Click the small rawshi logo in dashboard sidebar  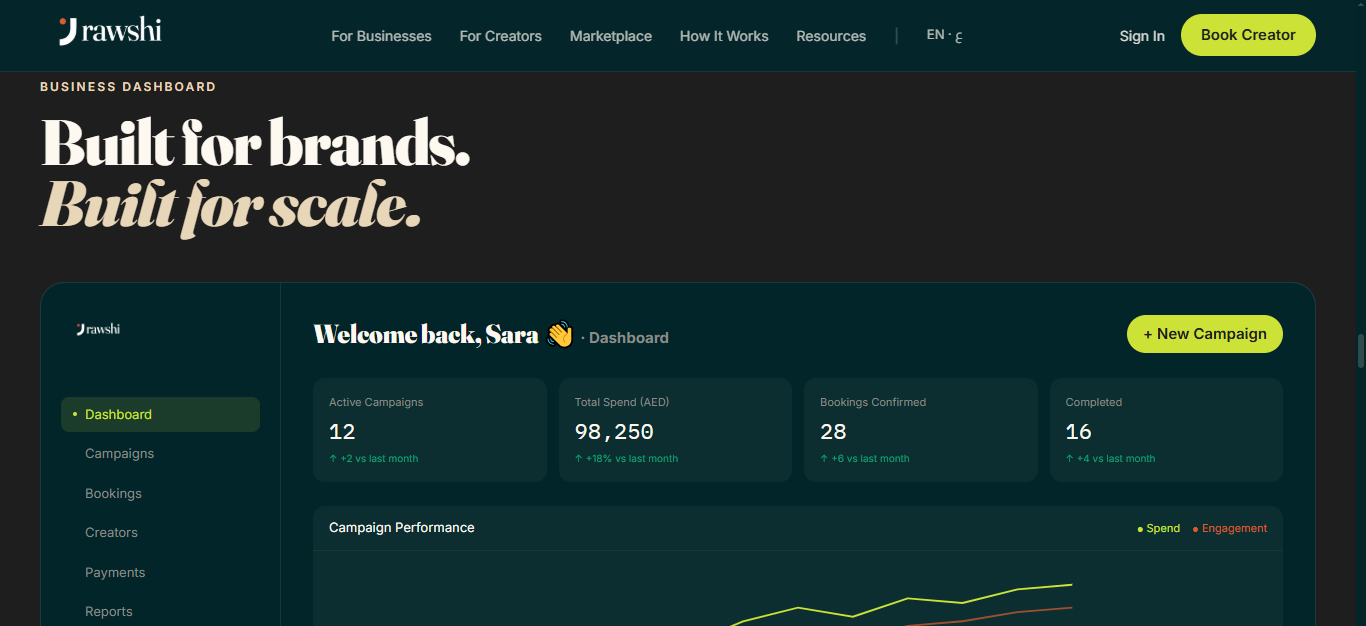[98, 329]
